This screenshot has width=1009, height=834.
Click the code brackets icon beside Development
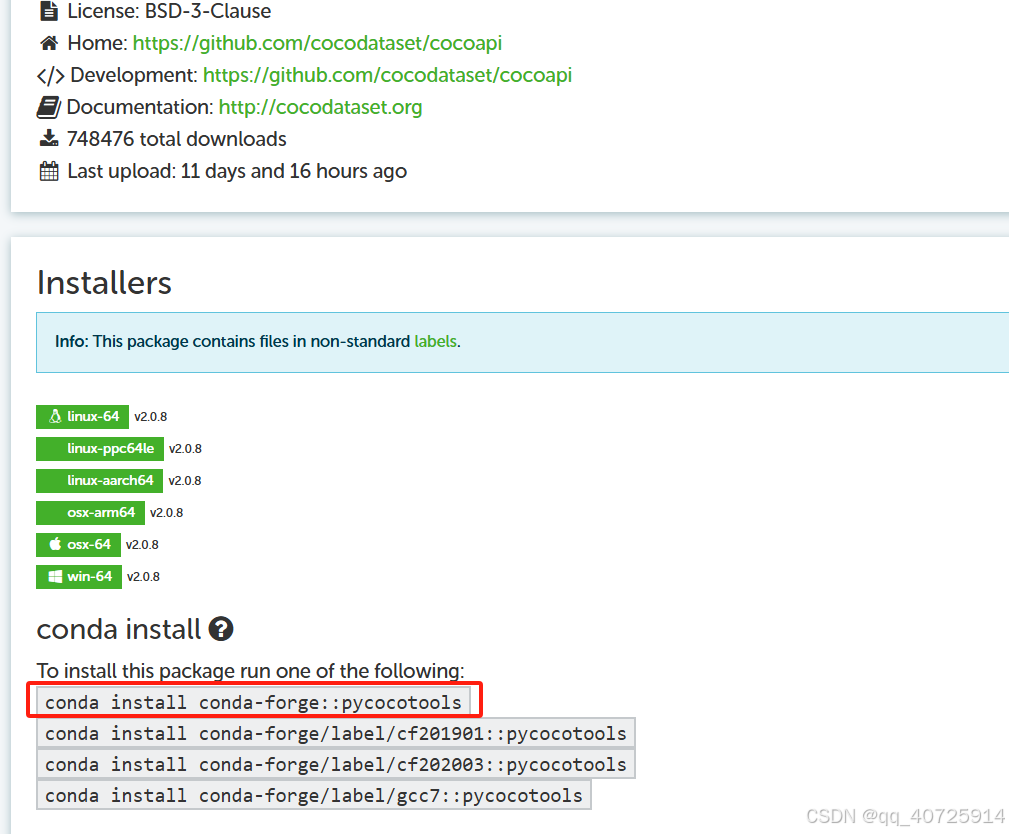point(50,75)
